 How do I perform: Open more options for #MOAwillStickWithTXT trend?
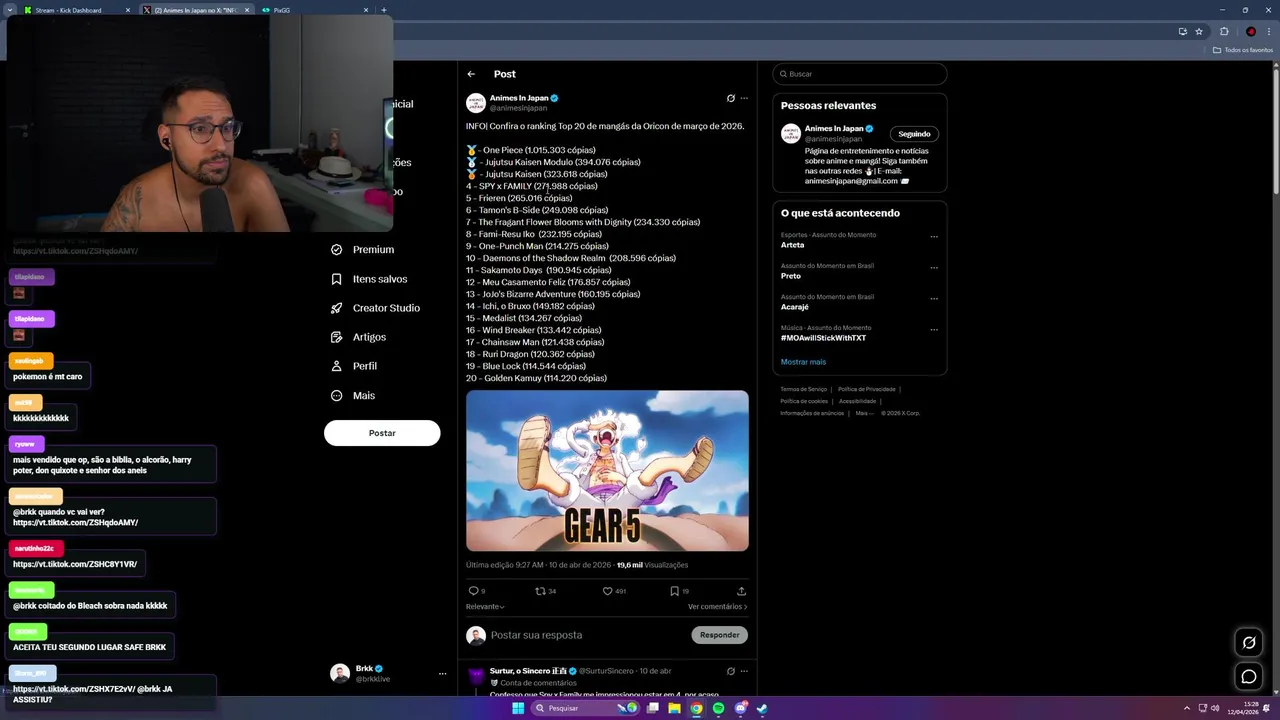point(934,329)
